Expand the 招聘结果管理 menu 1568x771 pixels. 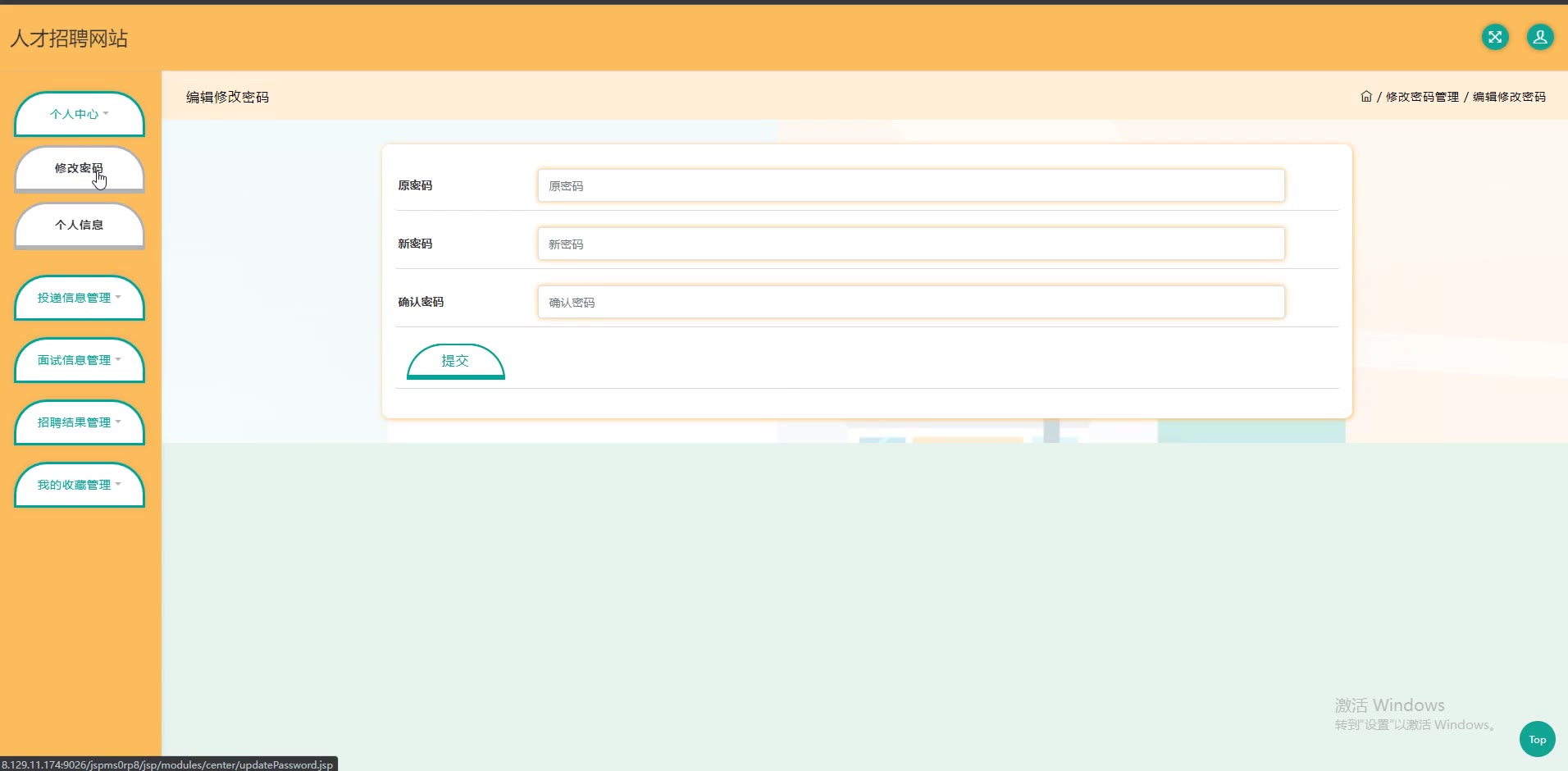[x=80, y=422]
